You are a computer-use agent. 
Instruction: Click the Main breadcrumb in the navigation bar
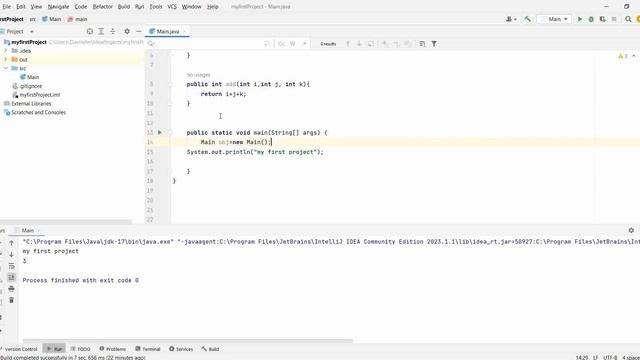tap(52, 19)
